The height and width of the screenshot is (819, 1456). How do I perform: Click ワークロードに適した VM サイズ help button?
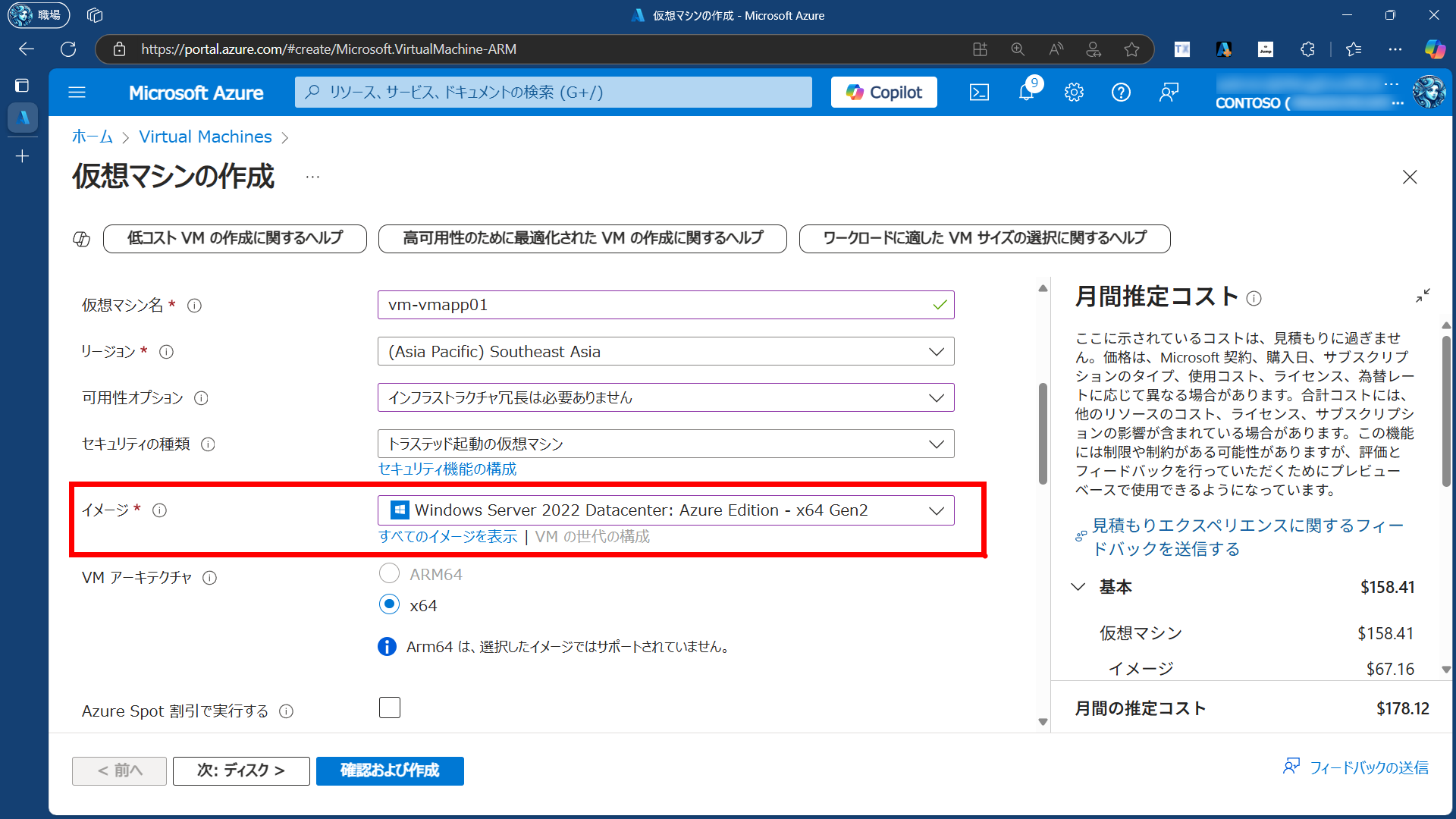tap(984, 238)
